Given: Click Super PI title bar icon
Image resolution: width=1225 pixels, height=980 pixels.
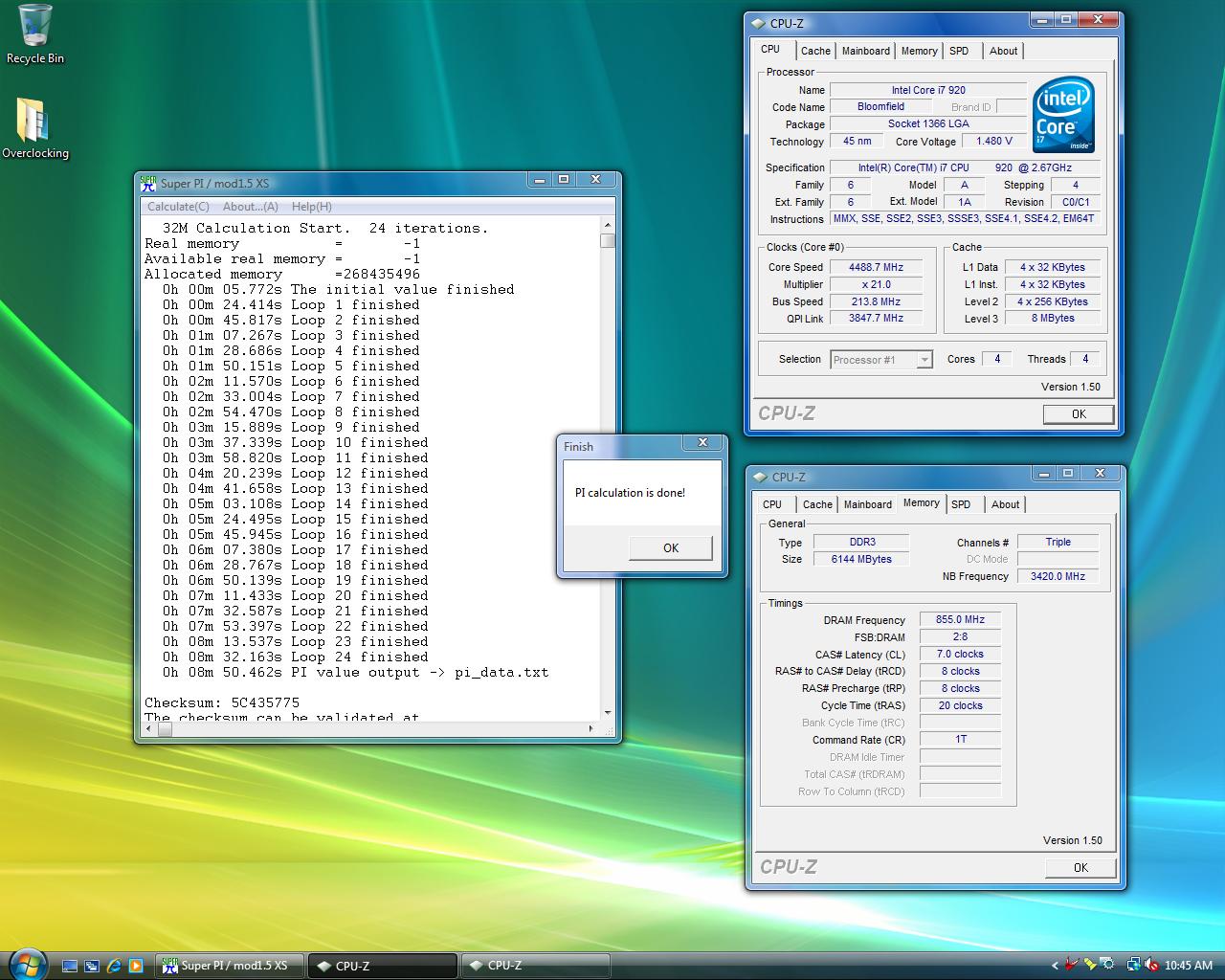Looking at the screenshot, I should click(x=148, y=183).
